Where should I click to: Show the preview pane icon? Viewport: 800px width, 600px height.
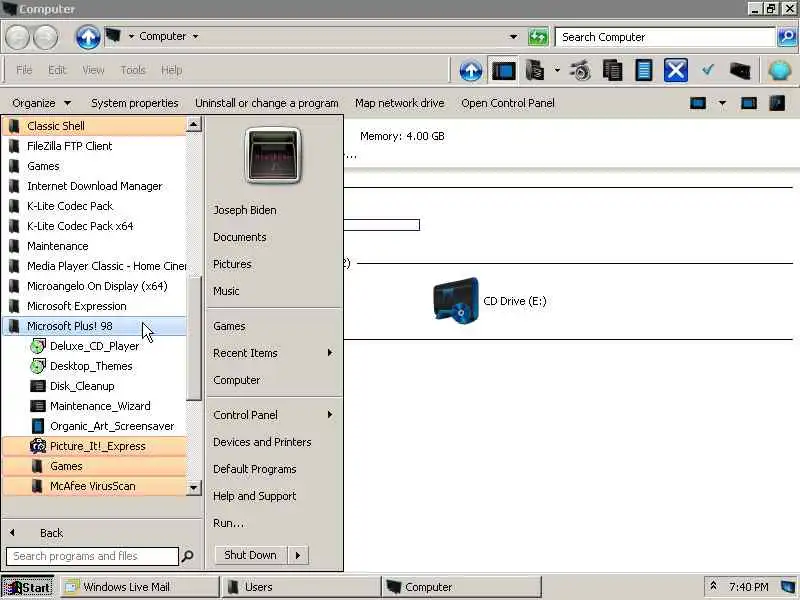(748, 103)
